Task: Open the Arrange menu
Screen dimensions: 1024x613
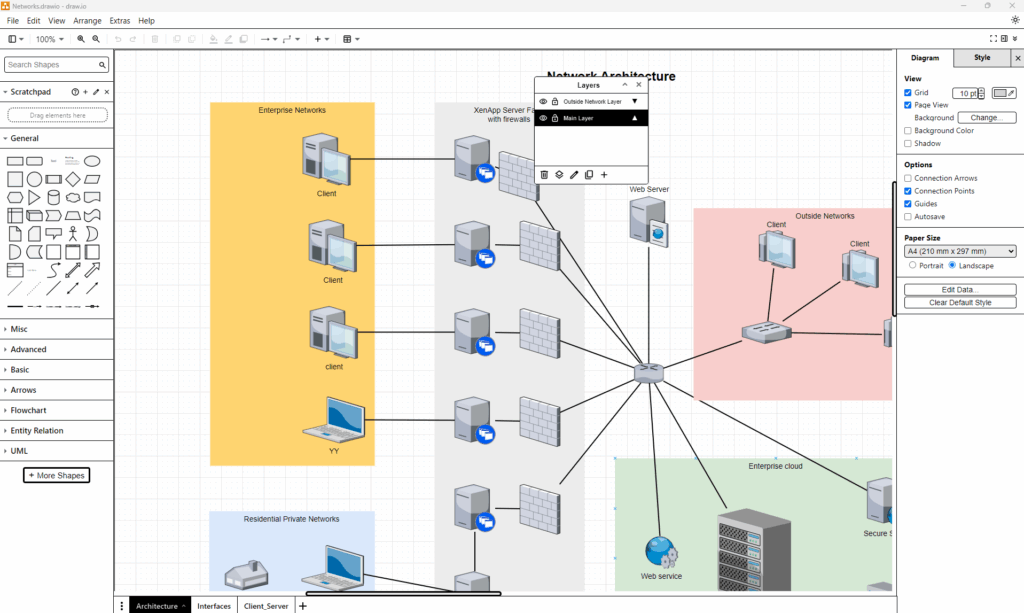Action: (87, 20)
